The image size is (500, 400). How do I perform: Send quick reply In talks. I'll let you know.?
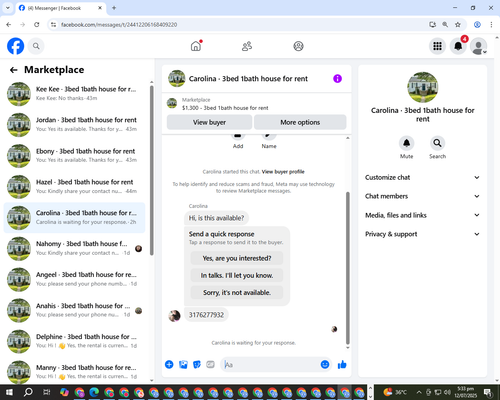237,275
